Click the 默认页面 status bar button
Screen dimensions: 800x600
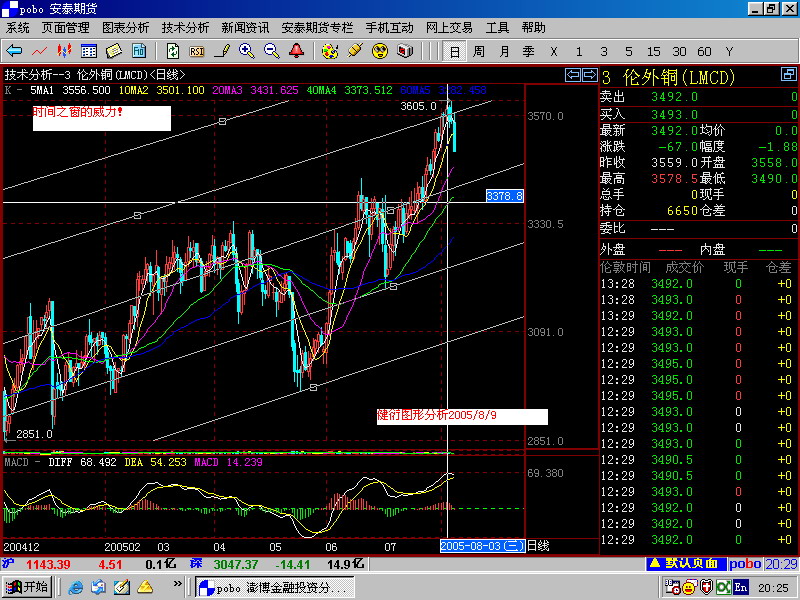tap(686, 564)
